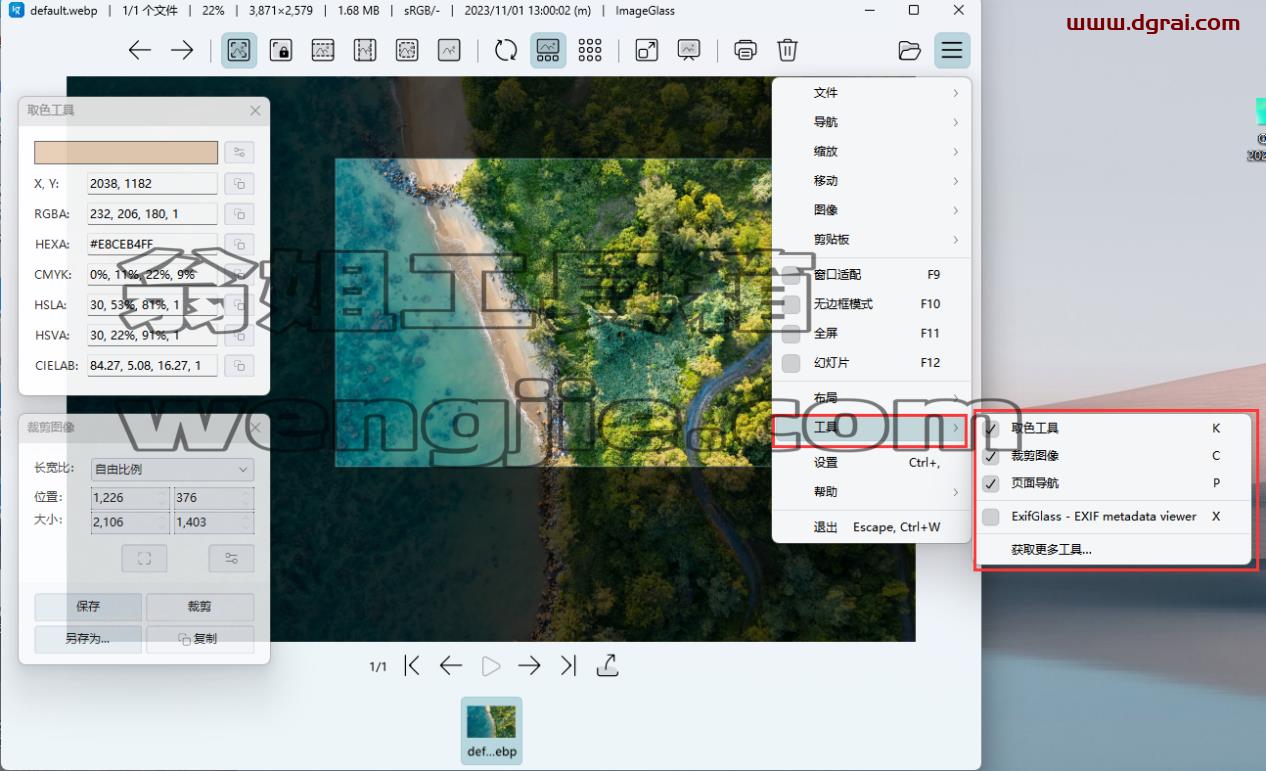Click the picked color preview swatch

pos(126,152)
